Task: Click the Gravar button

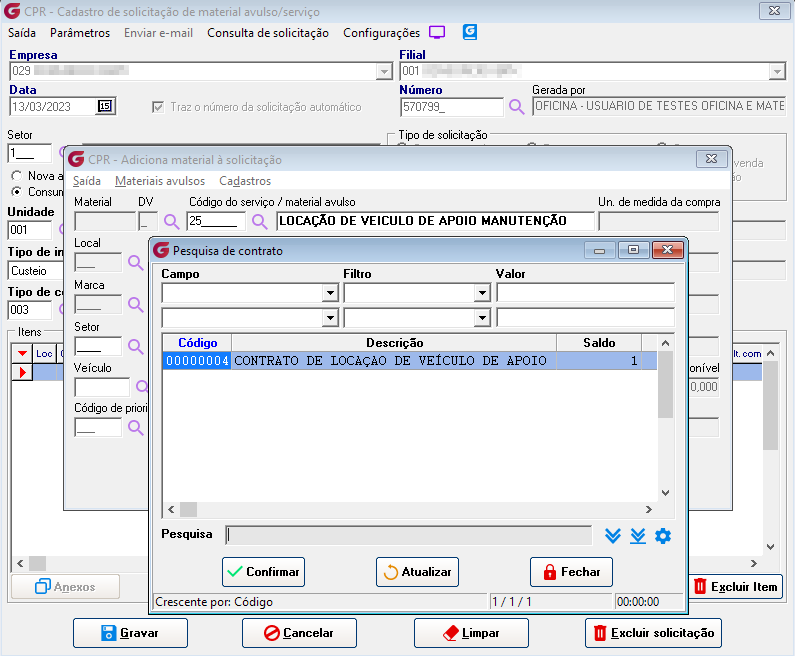Action: click(130, 633)
